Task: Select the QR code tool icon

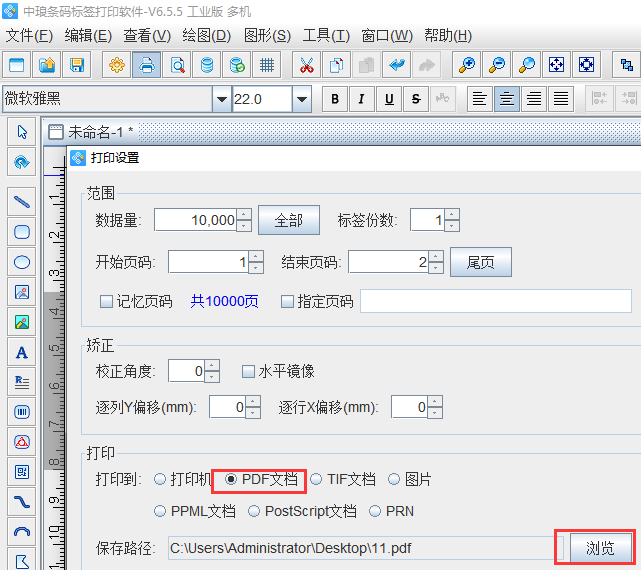Action: (22, 472)
